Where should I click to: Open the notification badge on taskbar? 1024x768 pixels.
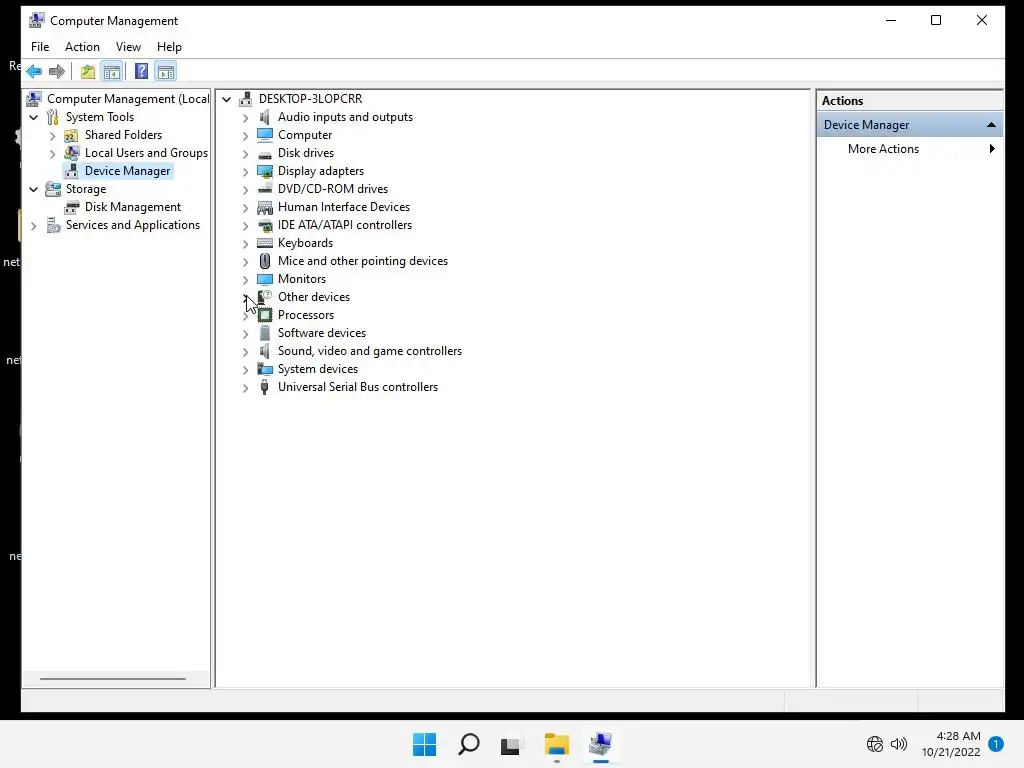click(x=996, y=744)
